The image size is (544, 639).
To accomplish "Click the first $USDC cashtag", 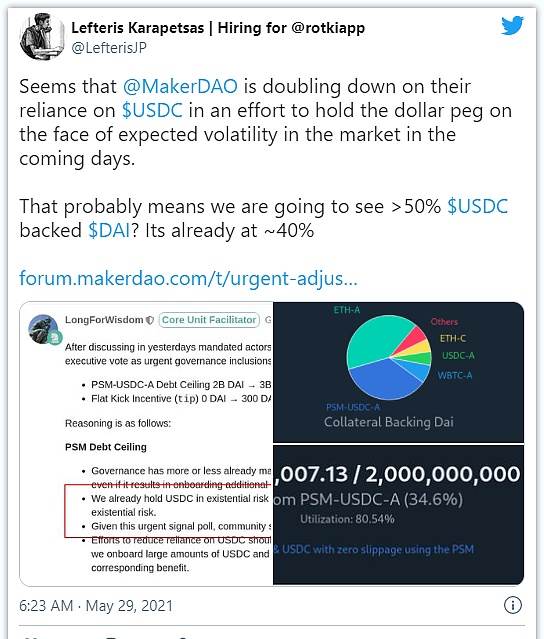I will pyautogui.click(x=152, y=110).
